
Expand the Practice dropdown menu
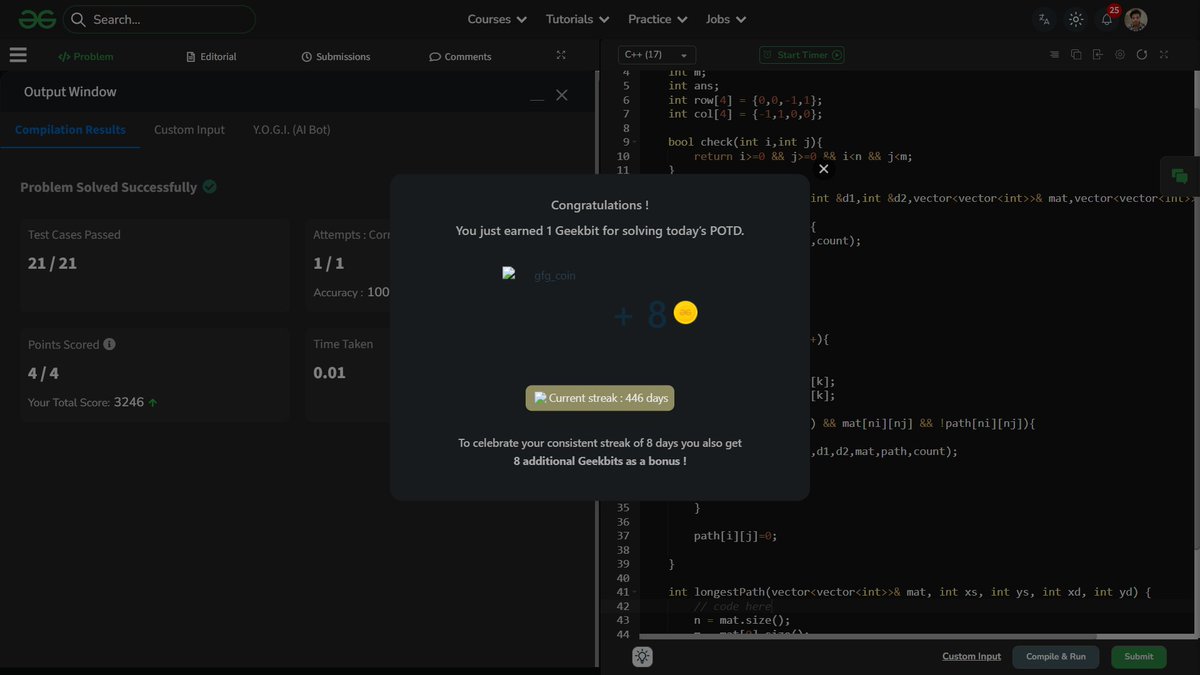click(x=657, y=19)
